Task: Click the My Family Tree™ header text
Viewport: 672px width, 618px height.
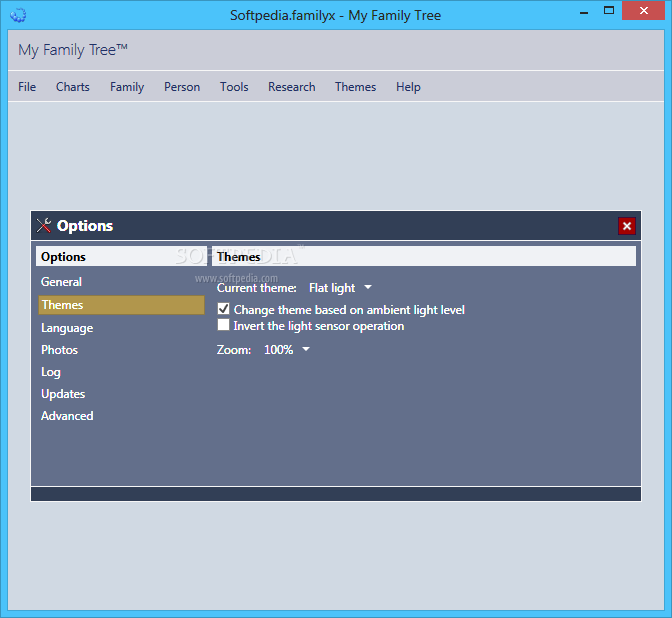Action: click(73, 50)
